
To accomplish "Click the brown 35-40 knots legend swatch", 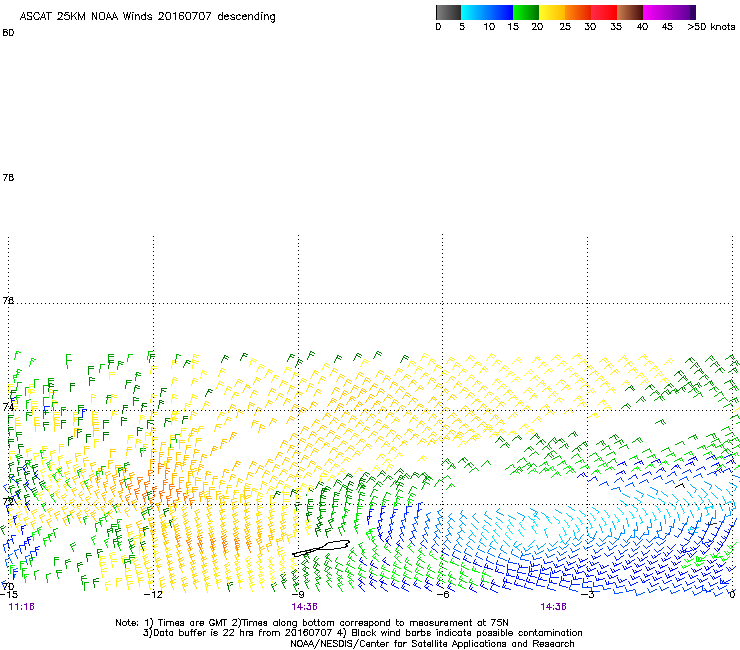I will [x=630, y=12].
